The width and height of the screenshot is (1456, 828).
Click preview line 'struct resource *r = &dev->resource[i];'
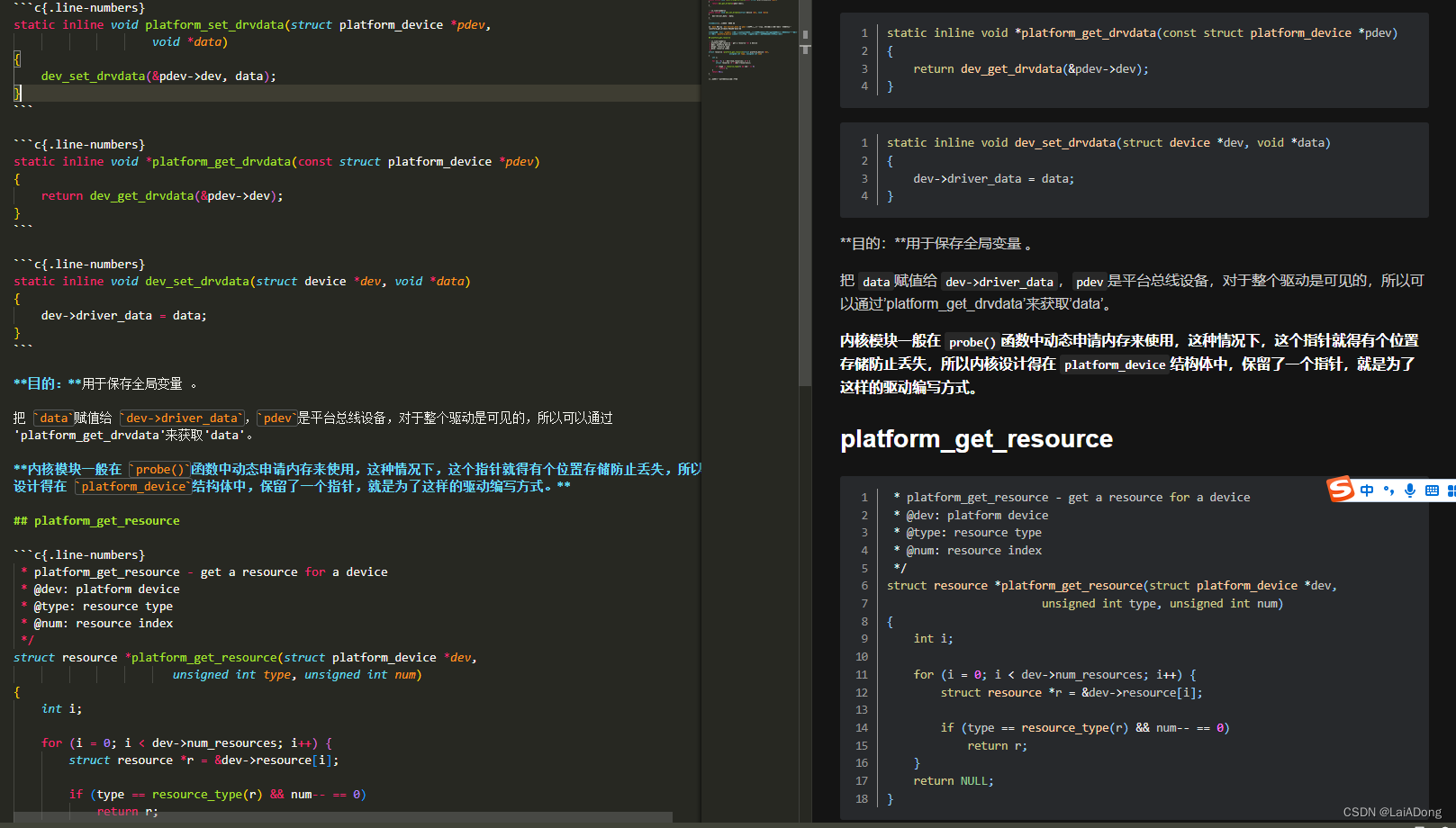coord(1072,693)
